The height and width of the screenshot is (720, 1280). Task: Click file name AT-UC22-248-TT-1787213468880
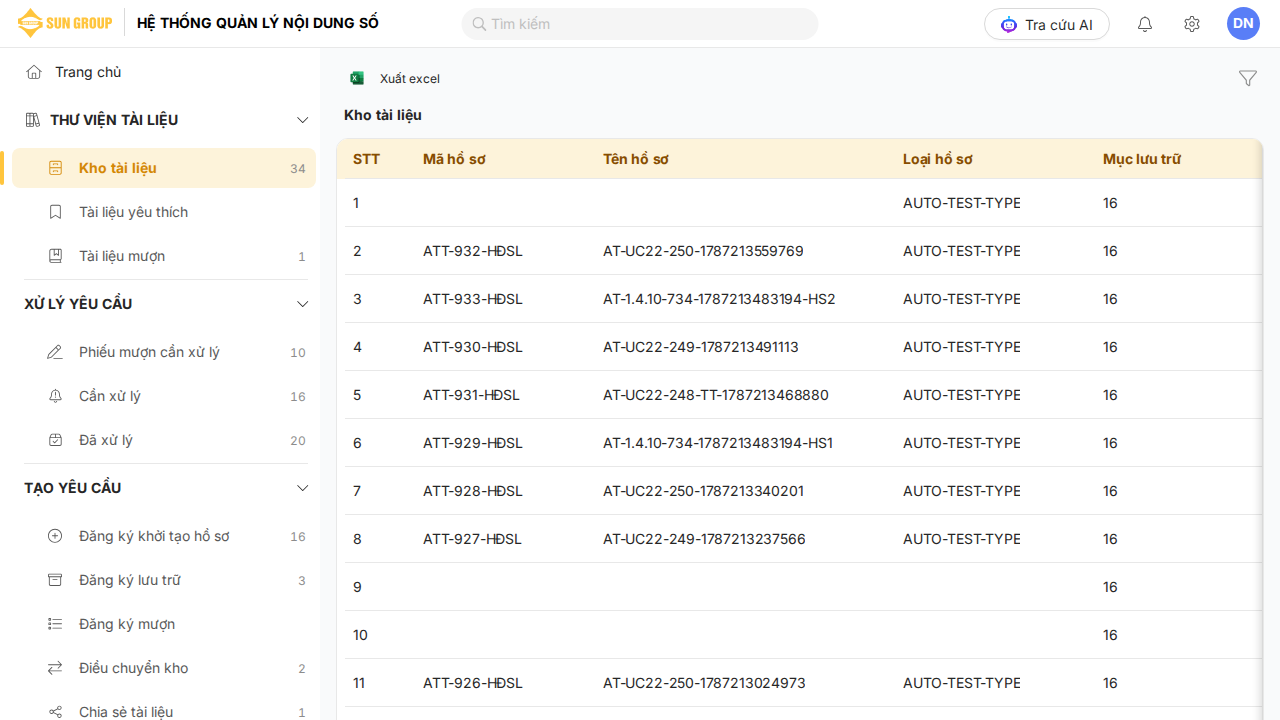[x=716, y=395]
